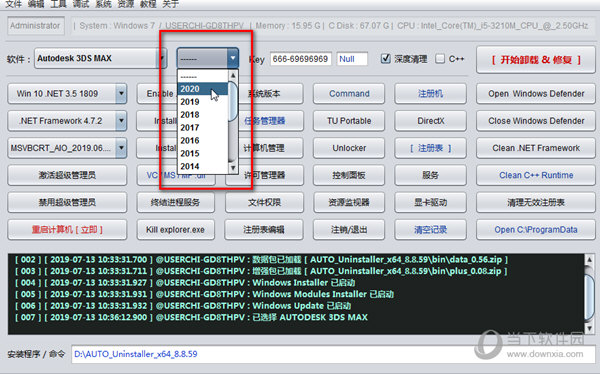
Task: Click the 注册表编辑 button
Action: [264, 230]
